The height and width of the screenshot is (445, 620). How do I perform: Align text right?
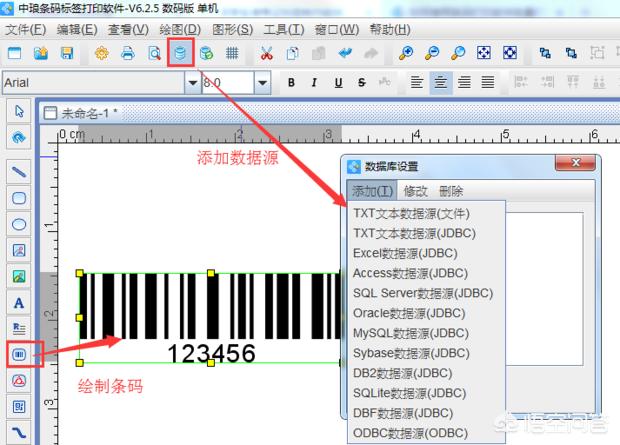464,82
